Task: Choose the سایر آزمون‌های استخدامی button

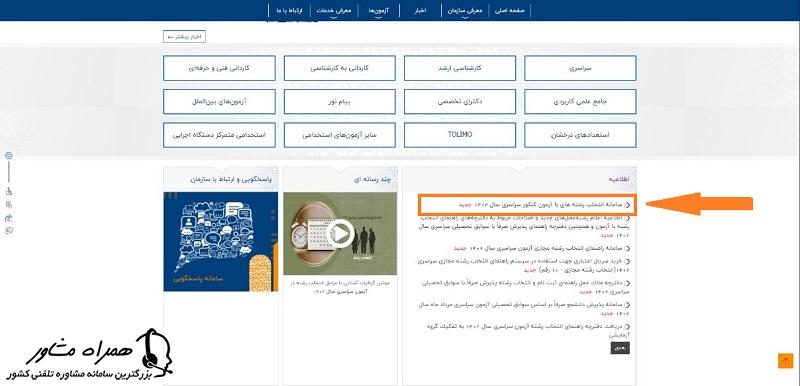Action: pos(340,135)
